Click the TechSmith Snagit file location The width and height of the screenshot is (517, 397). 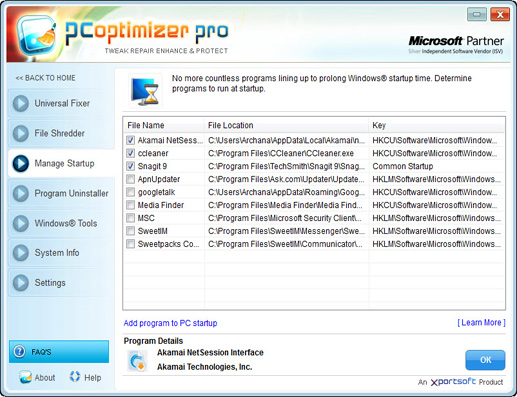pos(286,166)
